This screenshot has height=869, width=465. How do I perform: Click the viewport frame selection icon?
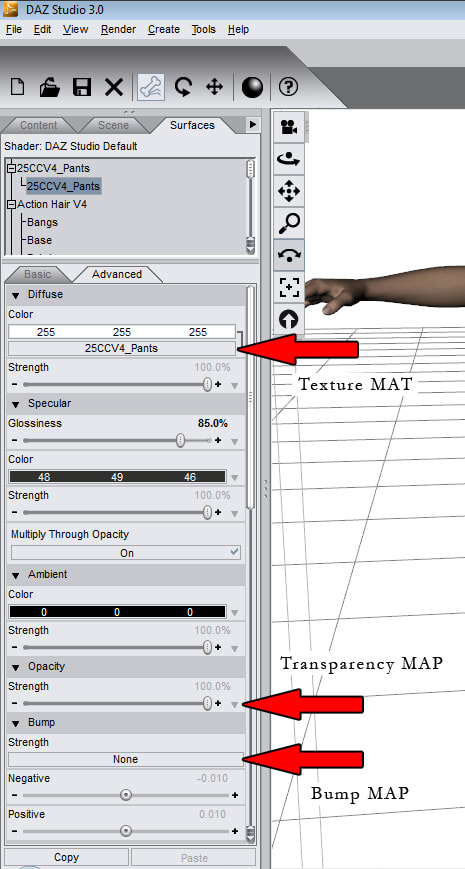coord(289,287)
